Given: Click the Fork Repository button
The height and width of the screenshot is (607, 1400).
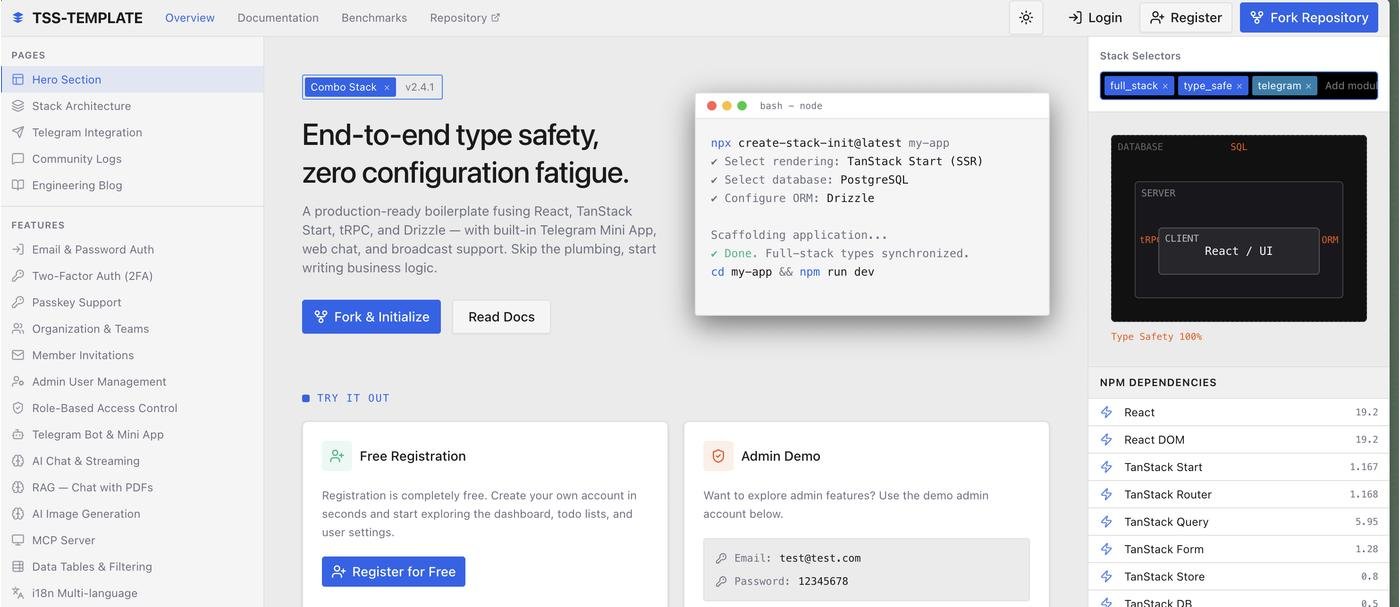Looking at the screenshot, I should click(x=1309, y=18).
